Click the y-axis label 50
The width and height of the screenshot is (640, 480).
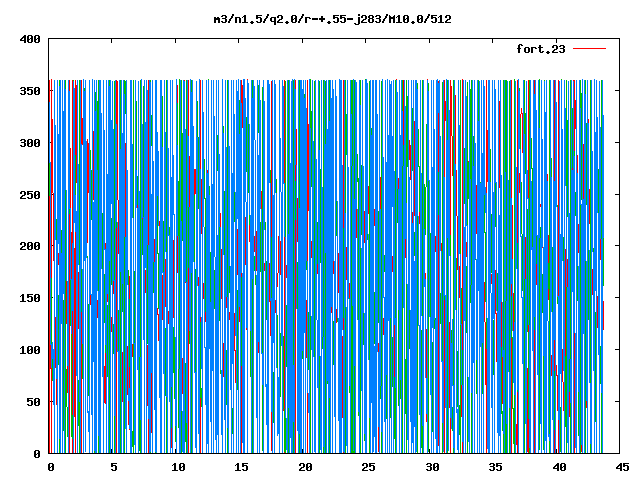point(33,402)
